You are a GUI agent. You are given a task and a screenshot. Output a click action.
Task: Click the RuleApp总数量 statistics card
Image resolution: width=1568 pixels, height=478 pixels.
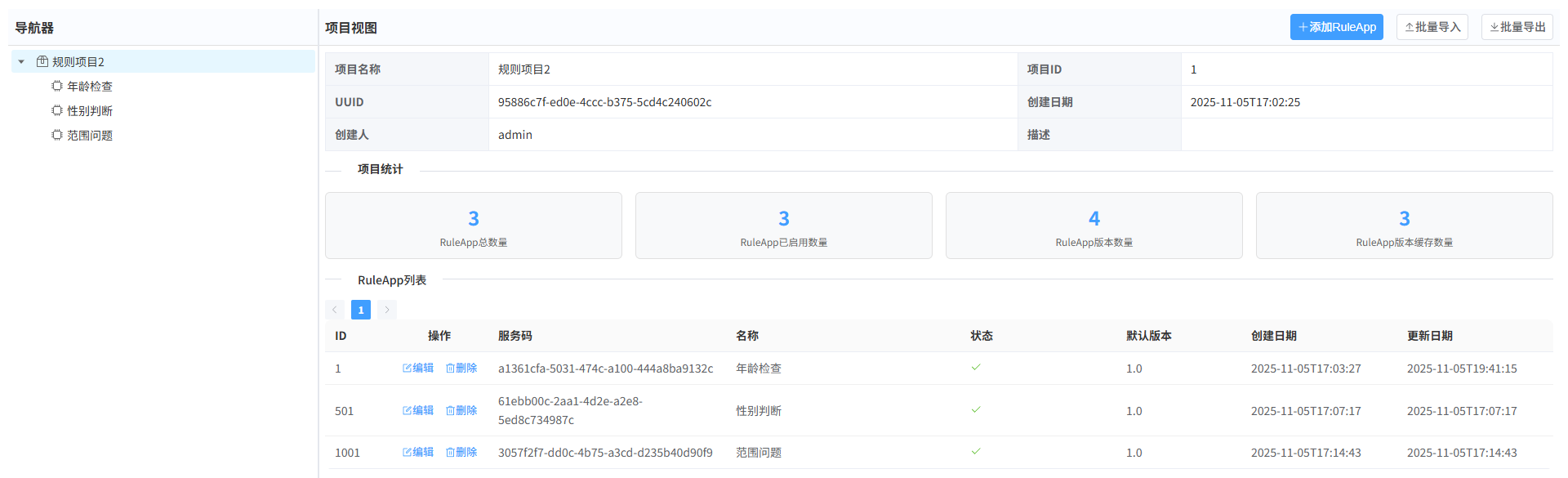coord(474,226)
